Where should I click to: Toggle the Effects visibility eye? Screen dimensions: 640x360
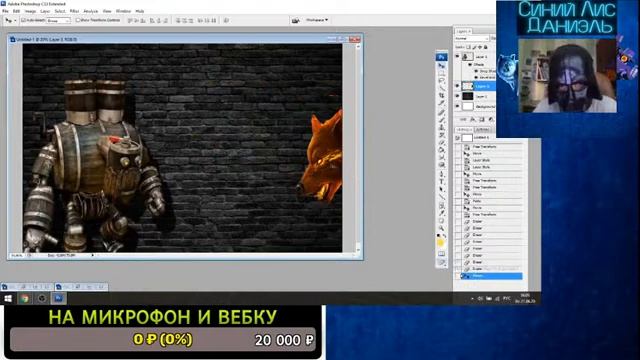(470, 64)
